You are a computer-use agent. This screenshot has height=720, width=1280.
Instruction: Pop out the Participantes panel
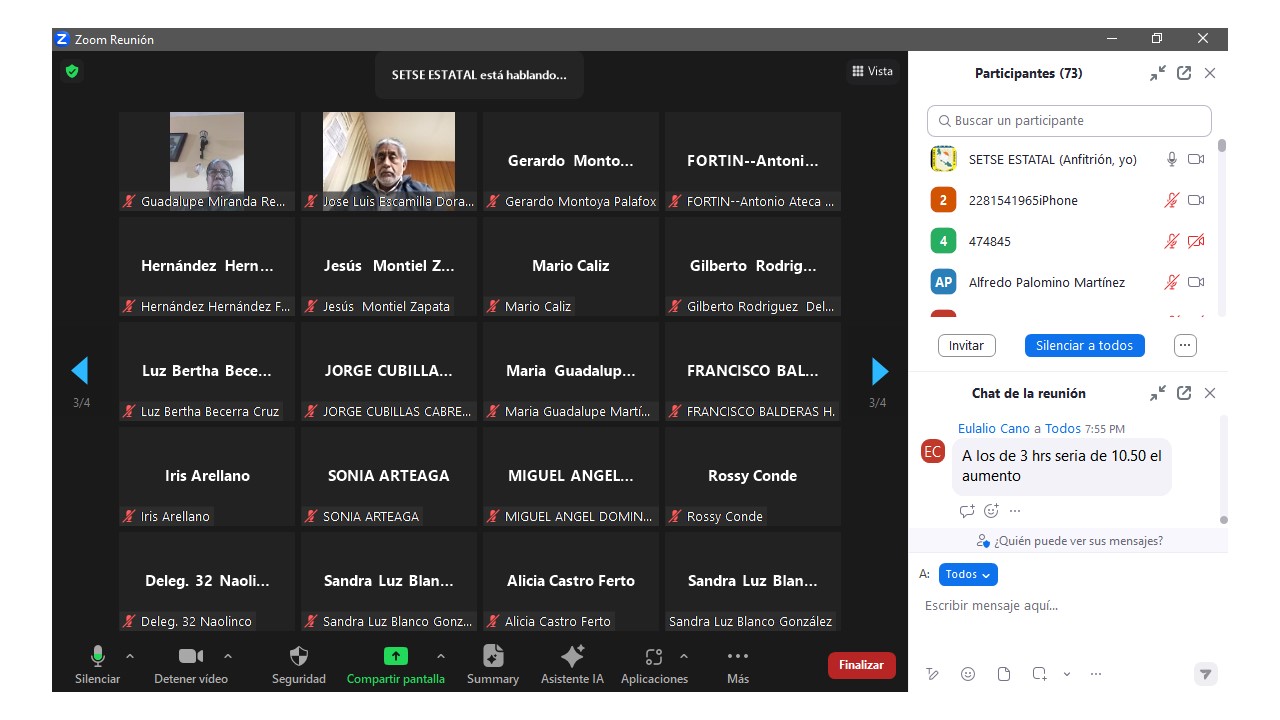pyautogui.click(x=1184, y=73)
